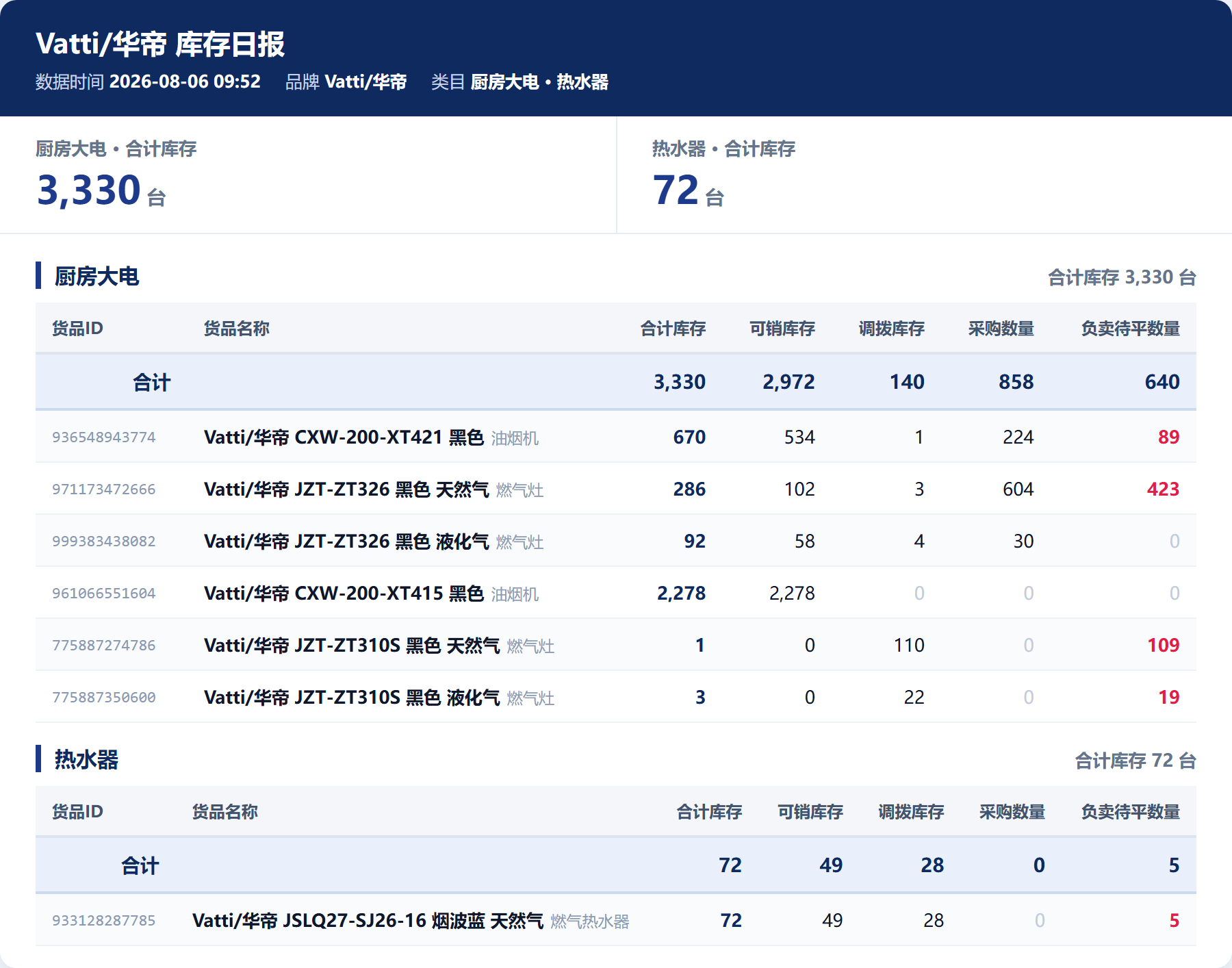Click 货品ID column header in 热水器 table
The image size is (1232, 968).
(x=77, y=812)
